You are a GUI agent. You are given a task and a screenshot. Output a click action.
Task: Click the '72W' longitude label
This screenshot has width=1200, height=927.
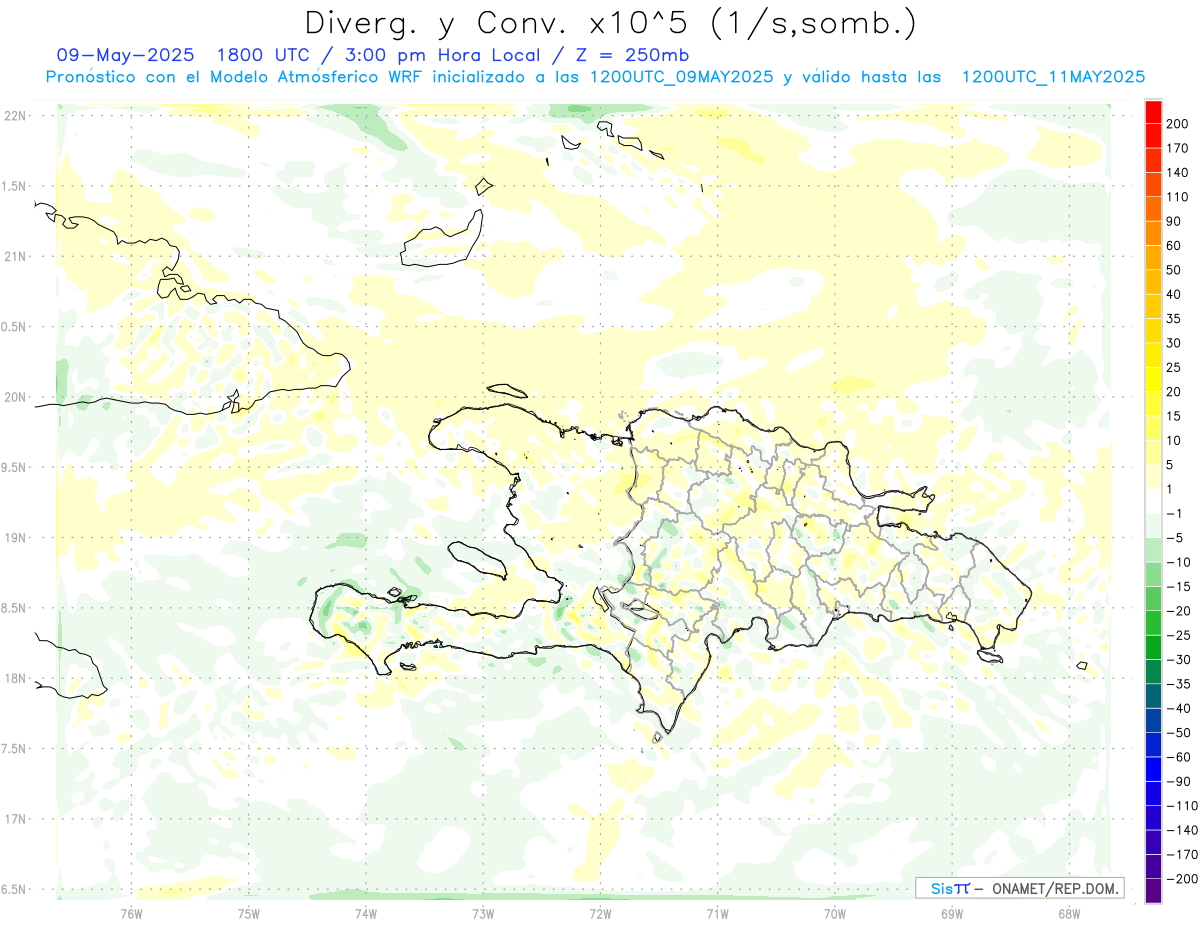[600, 913]
